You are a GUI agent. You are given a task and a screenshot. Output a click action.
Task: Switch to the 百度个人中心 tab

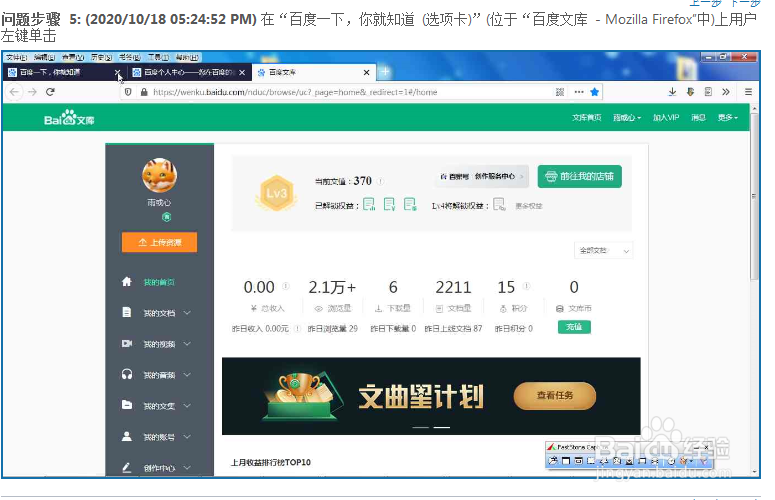189,72
